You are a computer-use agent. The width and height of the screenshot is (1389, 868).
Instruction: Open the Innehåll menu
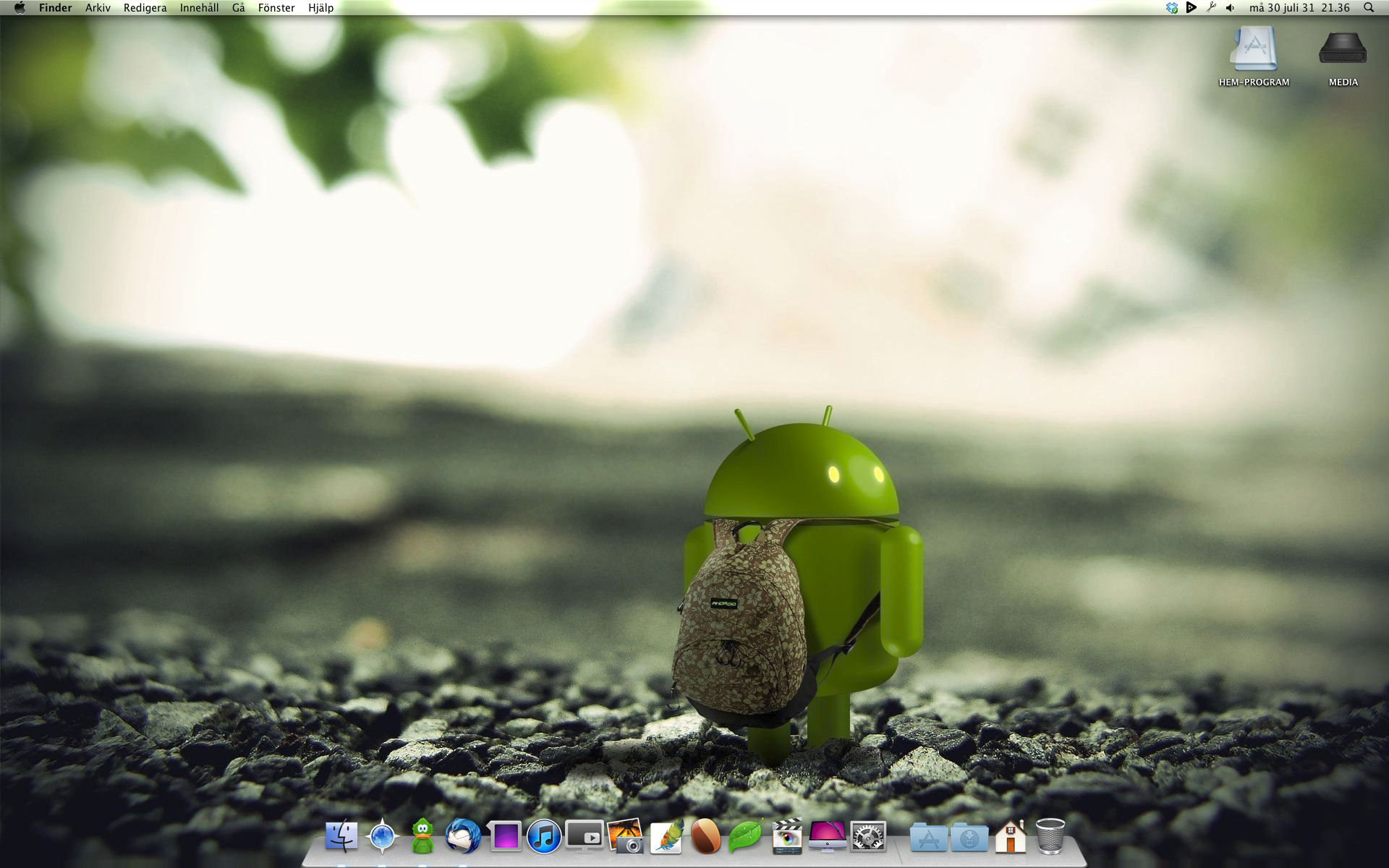point(199,8)
